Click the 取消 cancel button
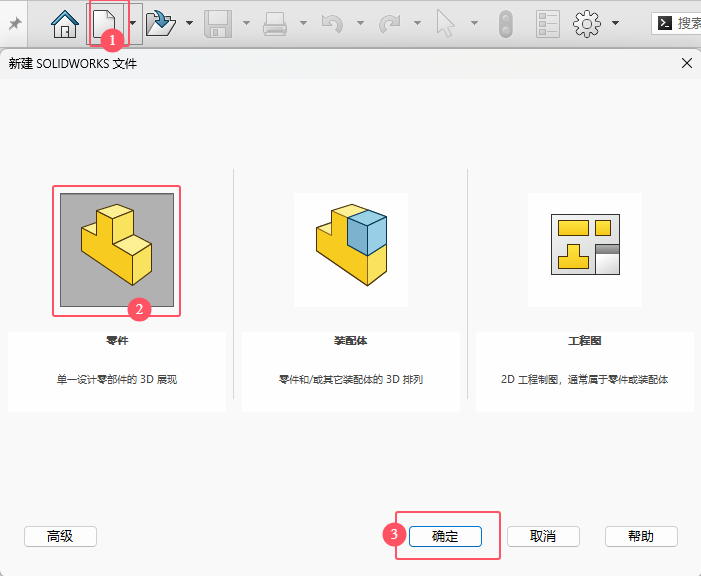This screenshot has height=576, width=701. tap(543, 536)
